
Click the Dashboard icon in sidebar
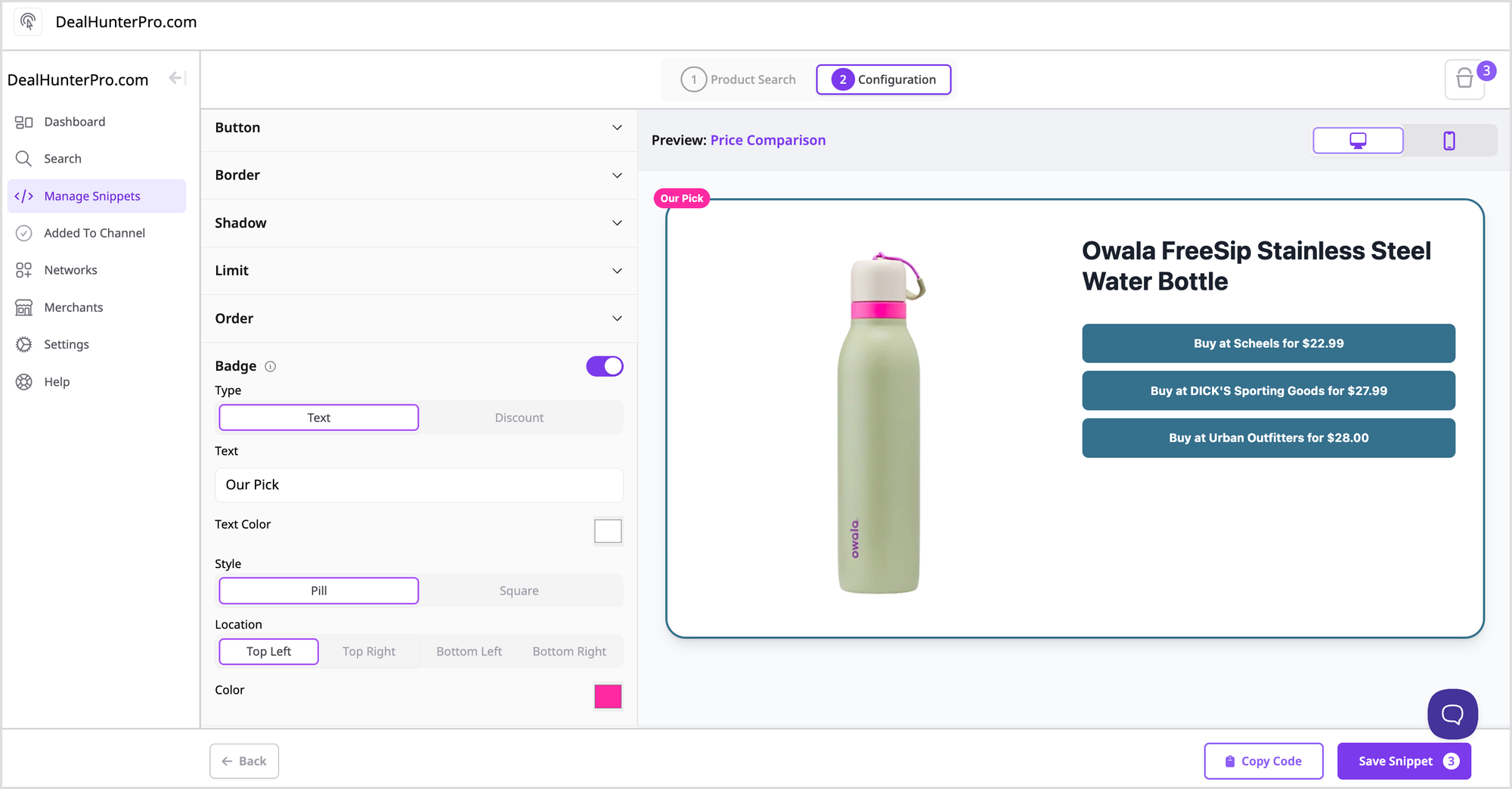tap(24, 122)
